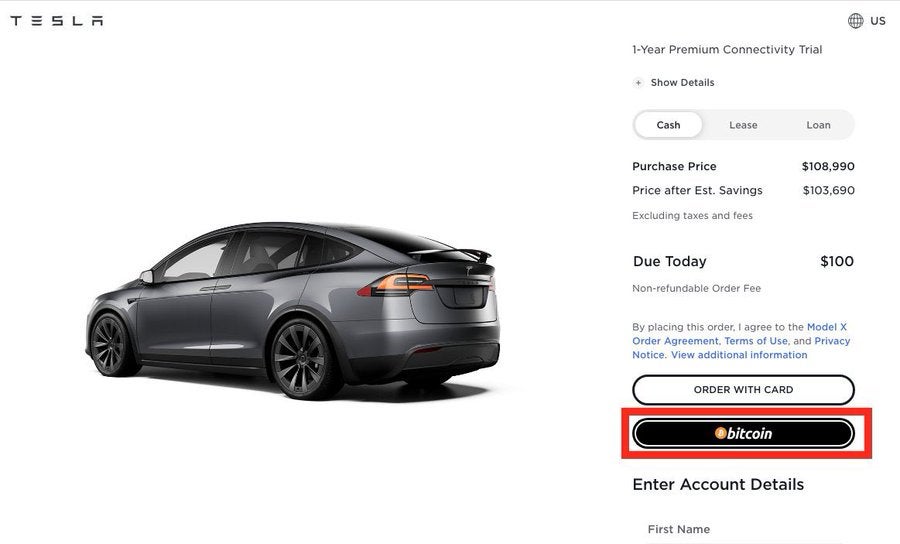The image size is (900, 544).
Task: Click the Due Today $100 amount
Action: [x=836, y=262]
